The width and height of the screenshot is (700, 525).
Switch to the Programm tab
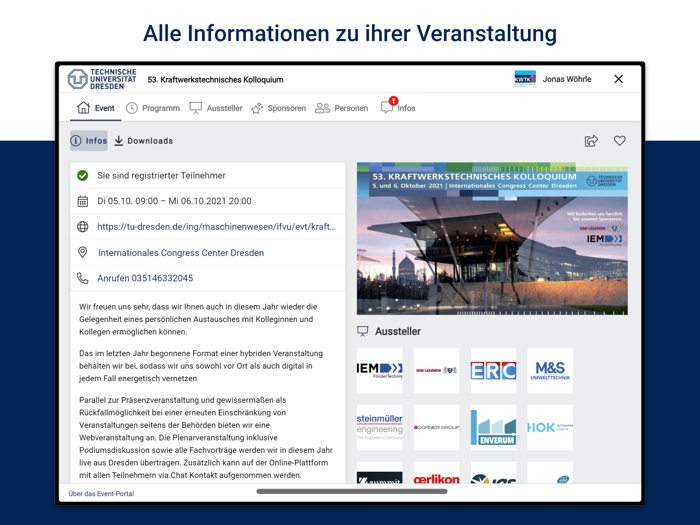pos(153,108)
